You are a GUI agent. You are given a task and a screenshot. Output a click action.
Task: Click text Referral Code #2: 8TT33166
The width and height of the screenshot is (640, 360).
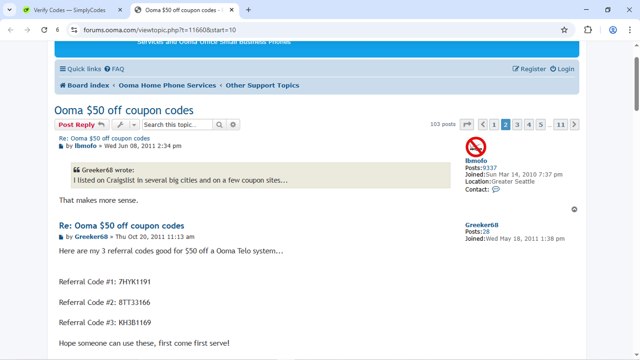[104, 302]
